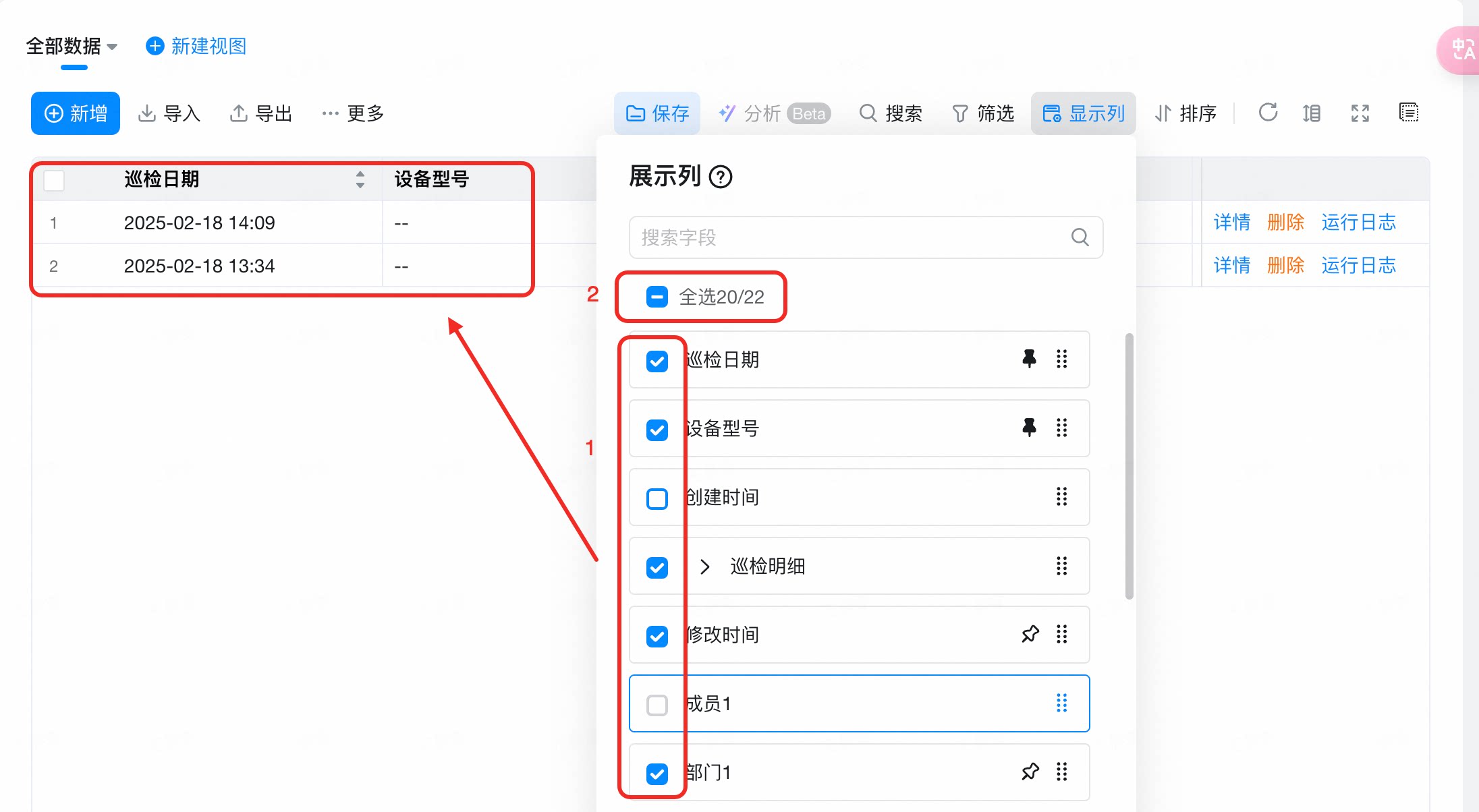1479x812 pixels.
Task: Expand the 巡检明细 group chevron
Action: click(705, 567)
